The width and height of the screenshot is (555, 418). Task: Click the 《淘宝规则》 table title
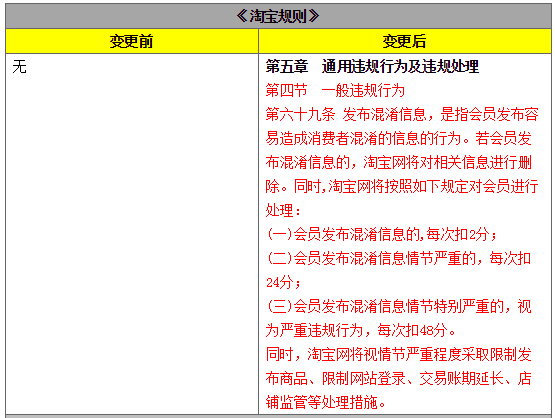(278, 16)
